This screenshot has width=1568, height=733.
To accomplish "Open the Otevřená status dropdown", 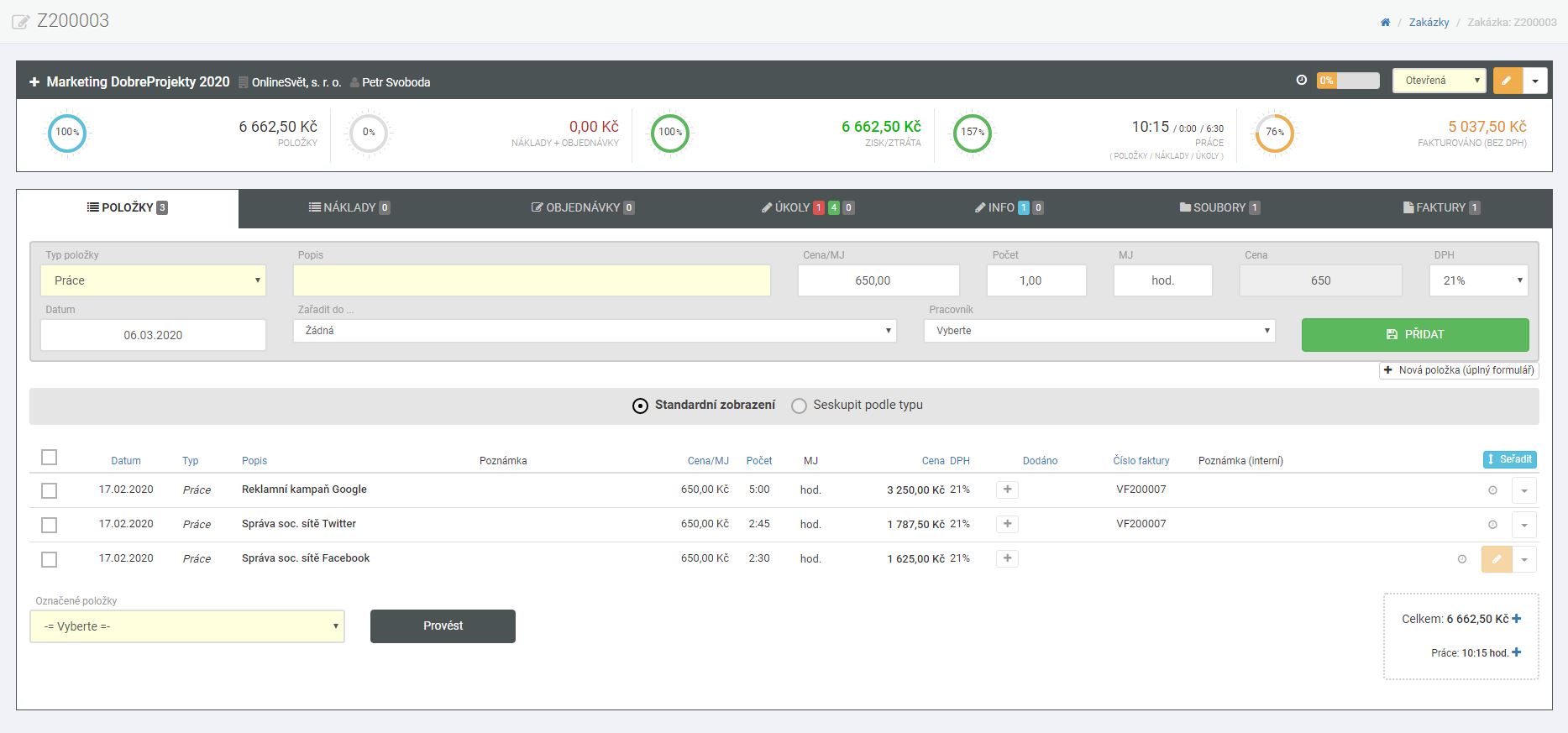I will (1440, 81).
